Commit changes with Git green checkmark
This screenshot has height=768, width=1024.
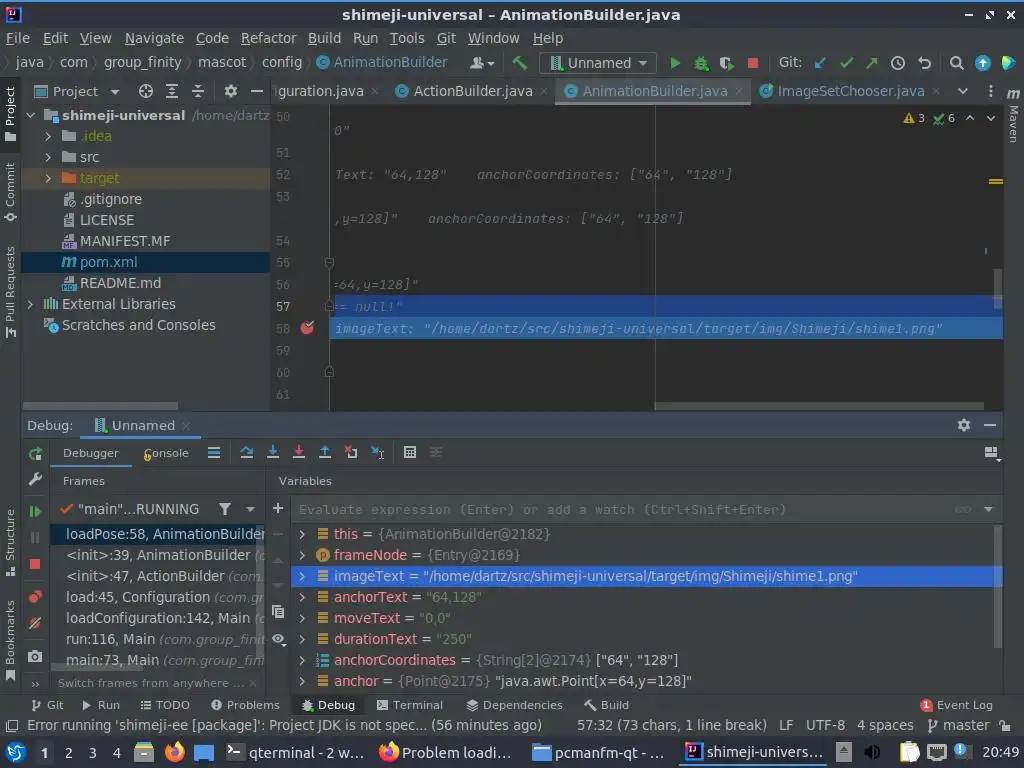(846, 63)
